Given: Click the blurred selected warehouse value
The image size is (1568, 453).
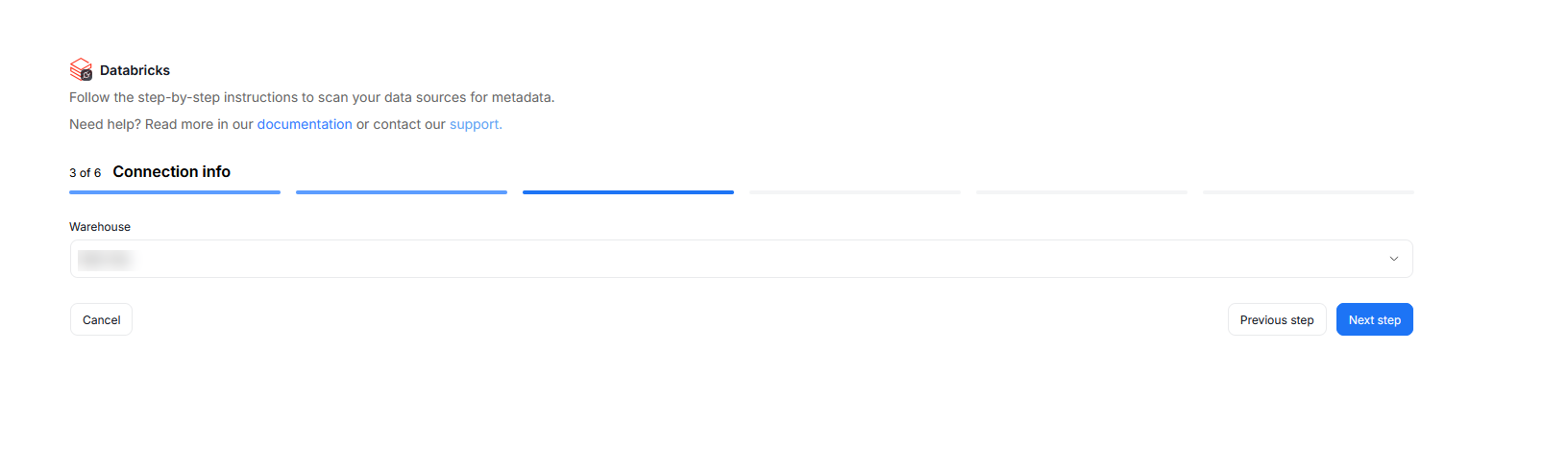Looking at the screenshot, I should coord(105,260).
